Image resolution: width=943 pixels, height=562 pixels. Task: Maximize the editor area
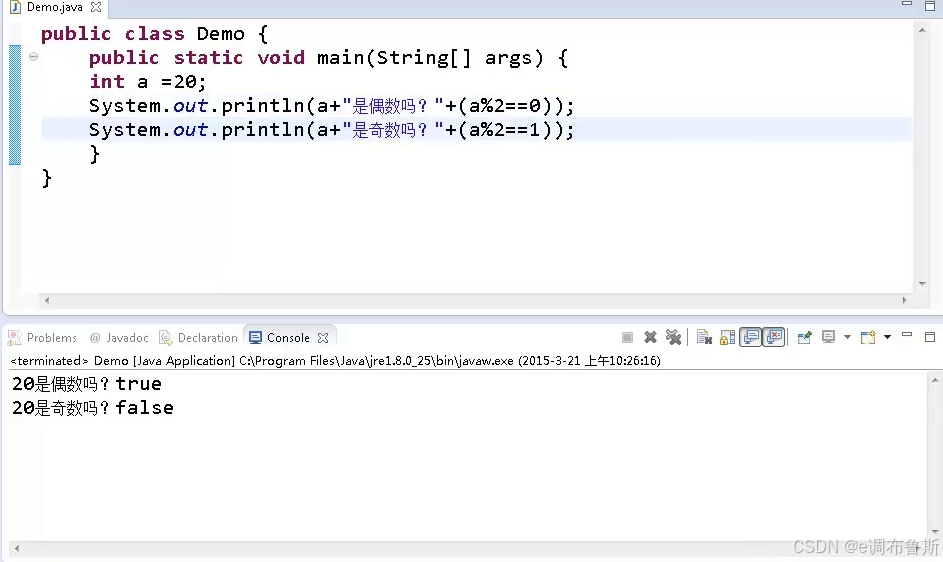click(930, 5)
